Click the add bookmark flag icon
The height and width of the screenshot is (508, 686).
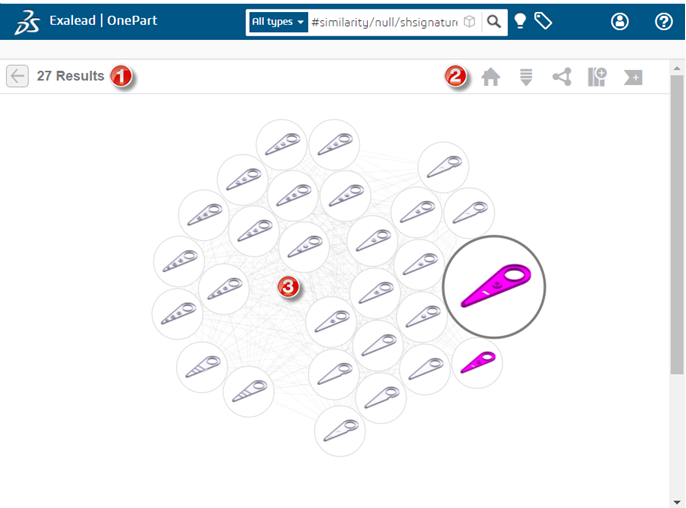(633, 77)
